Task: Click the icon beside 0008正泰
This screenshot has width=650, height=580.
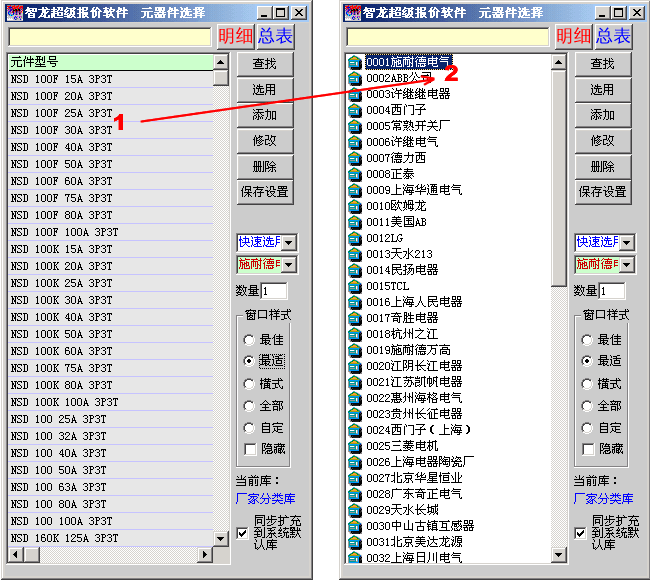Action: (355, 174)
